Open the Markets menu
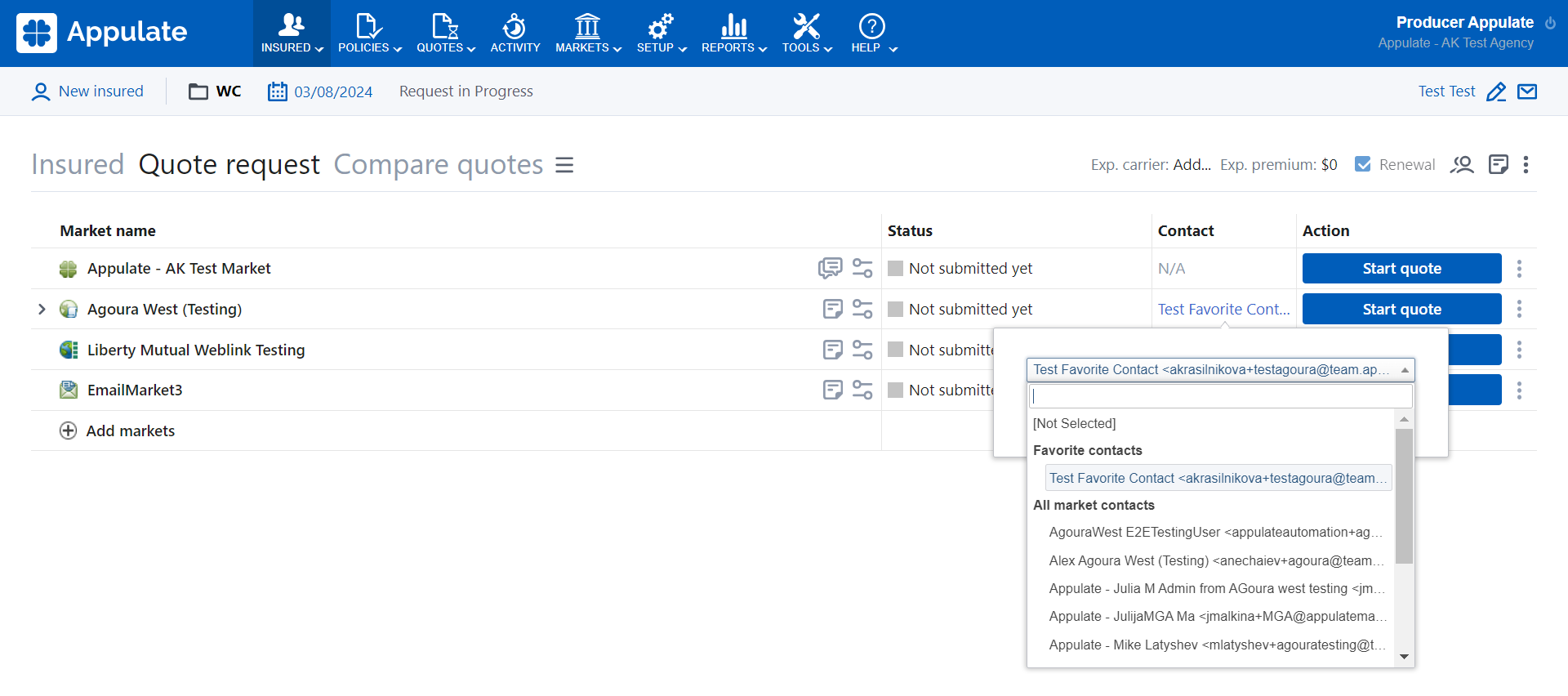 (x=588, y=33)
